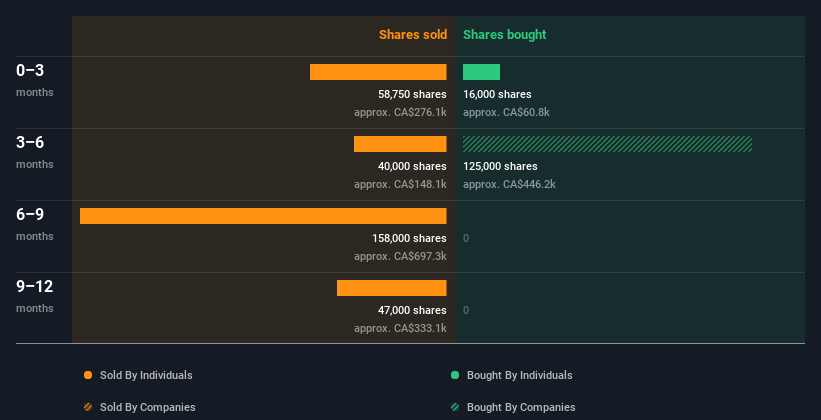This screenshot has height=420, width=821.
Task: Click the approx. CA$446.2k value
Action: point(509,184)
